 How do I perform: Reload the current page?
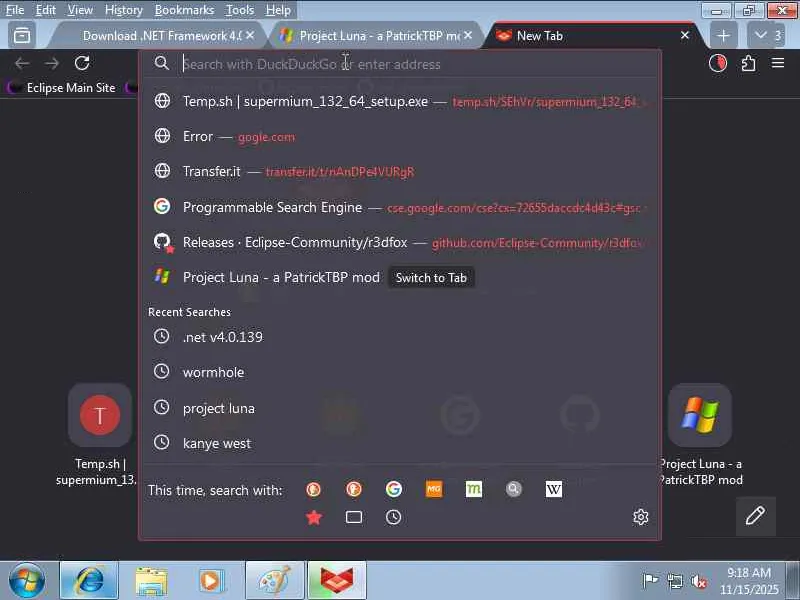[82, 63]
